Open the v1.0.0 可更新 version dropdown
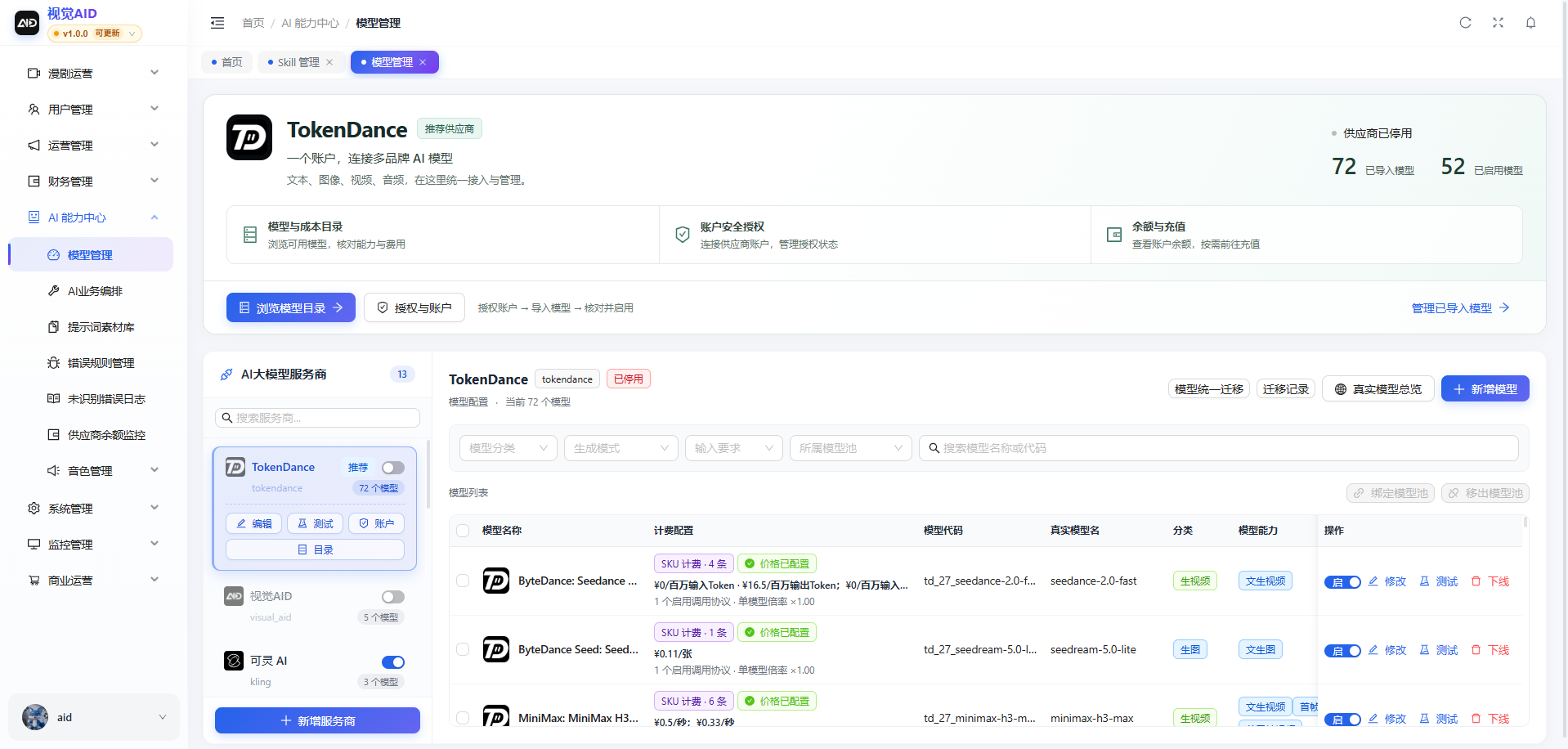 pyautogui.click(x=95, y=34)
